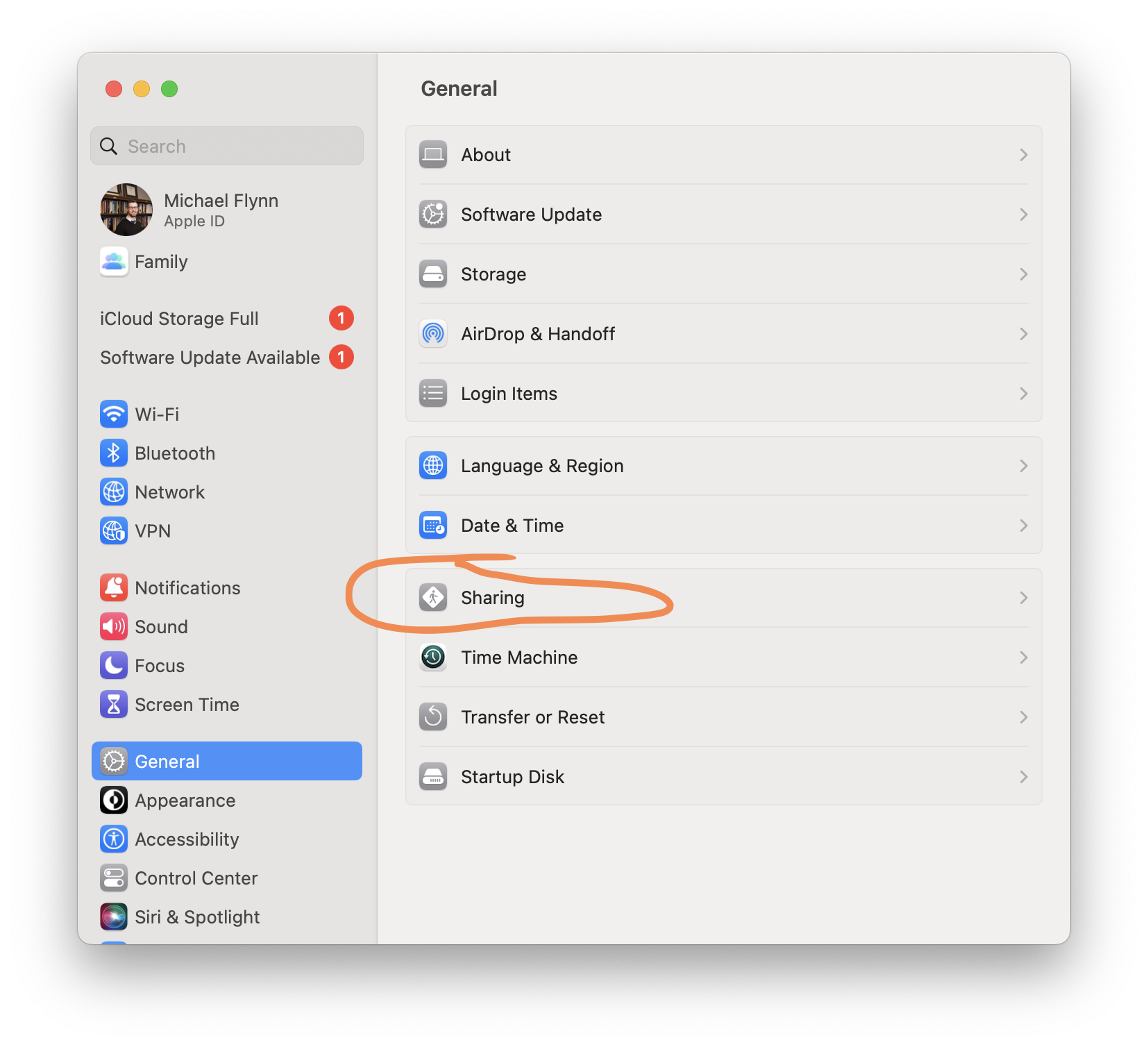The height and width of the screenshot is (1047, 1148).
Task: Click the Siri & Spotlight icon
Action: tap(114, 917)
